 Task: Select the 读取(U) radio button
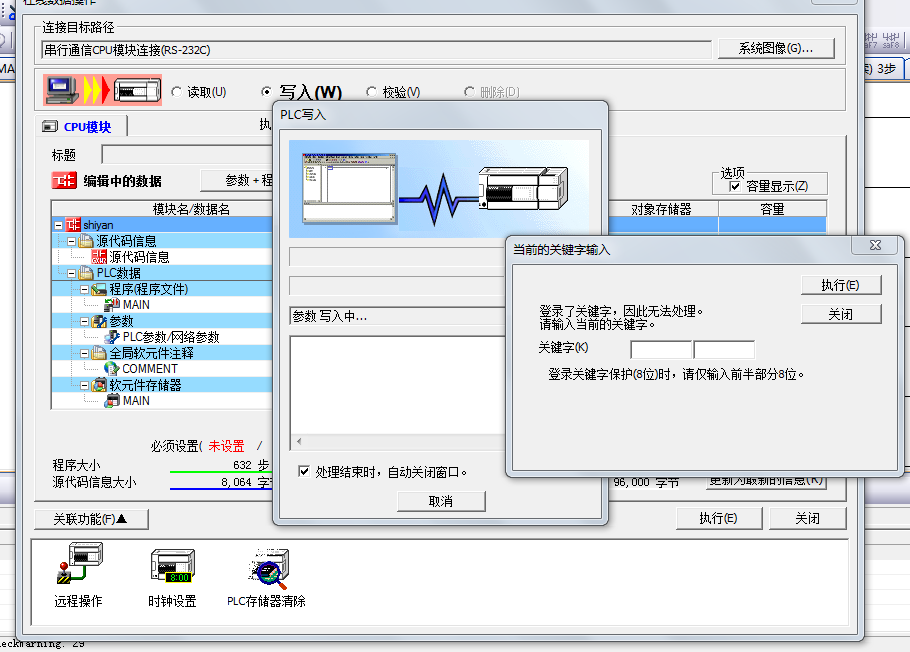coord(177,92)
